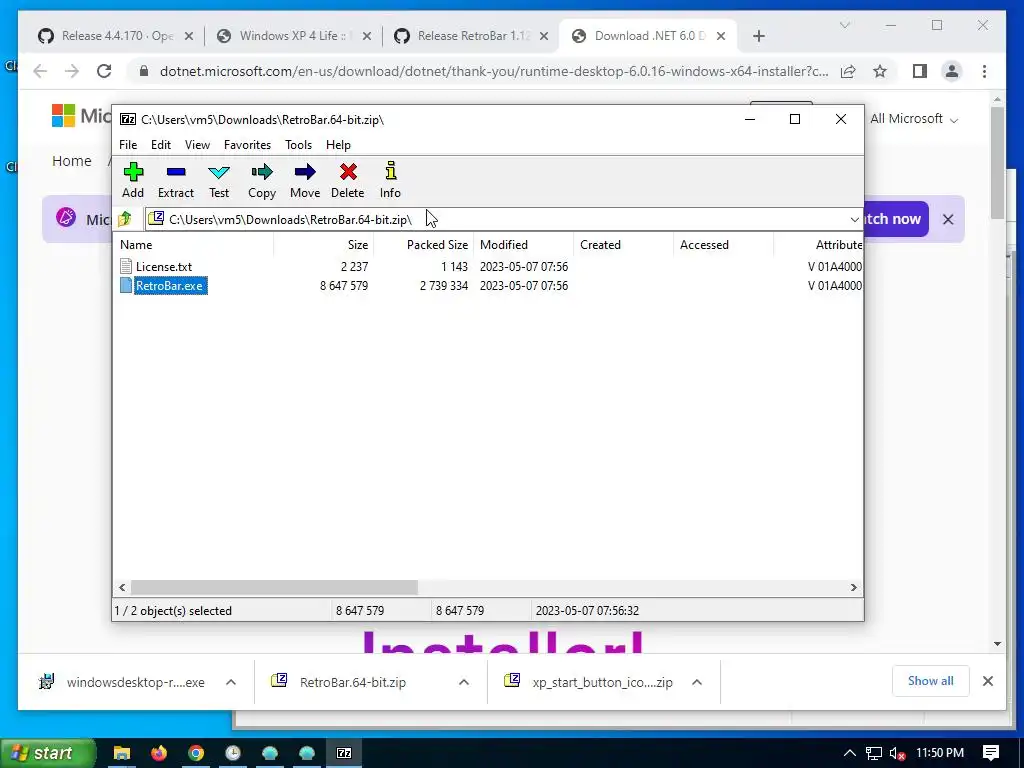Click the left arrow of horizontal scrollbar
The height and width of the screenshot is (768, 1024).
coord(122,588)
